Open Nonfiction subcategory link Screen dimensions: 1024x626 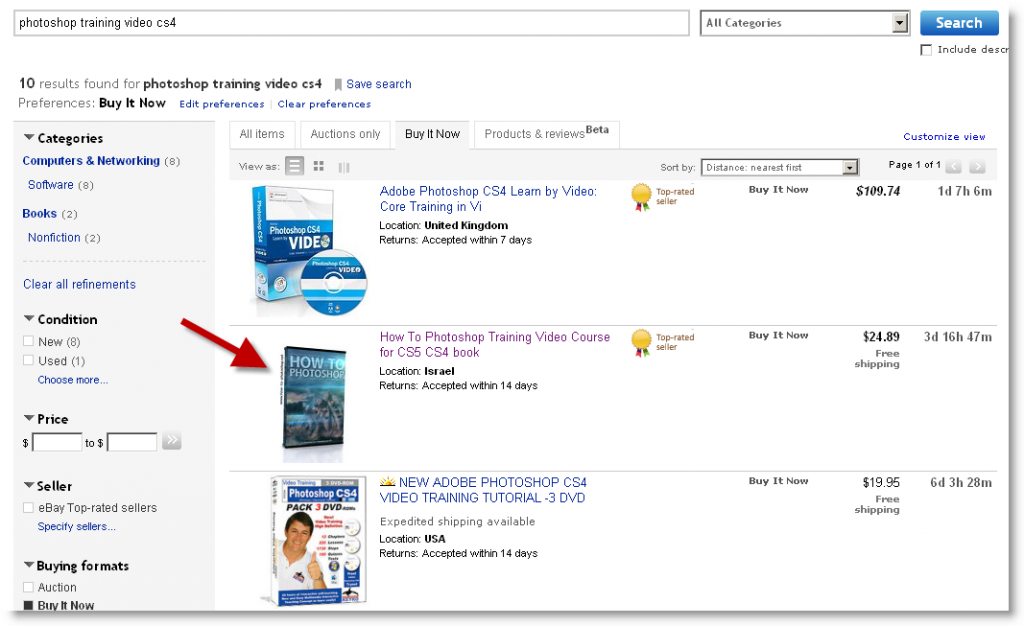tap(54, 238)
